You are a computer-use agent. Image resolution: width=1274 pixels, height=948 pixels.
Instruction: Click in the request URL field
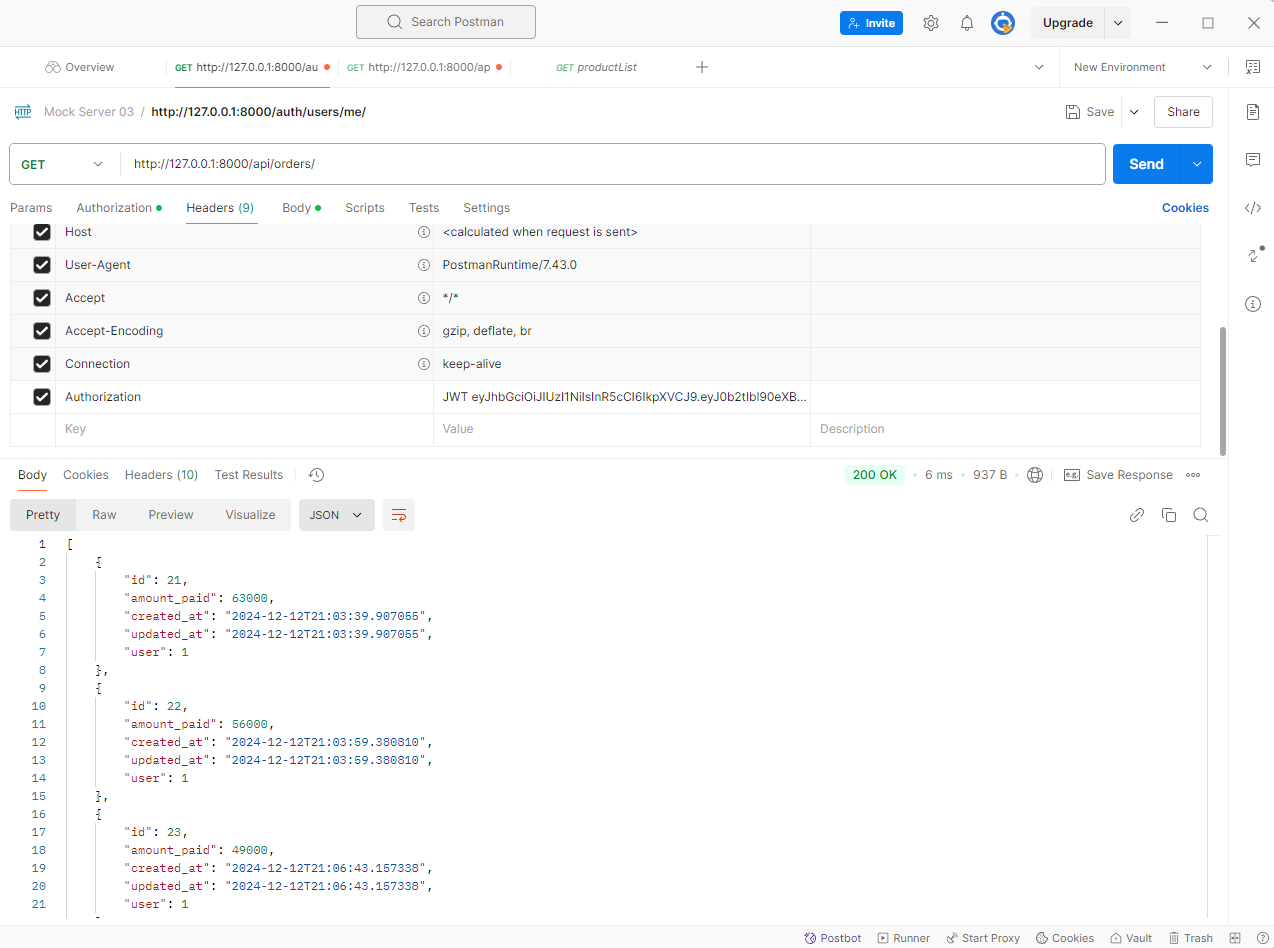pyautogui.click(x=612, y=164)
